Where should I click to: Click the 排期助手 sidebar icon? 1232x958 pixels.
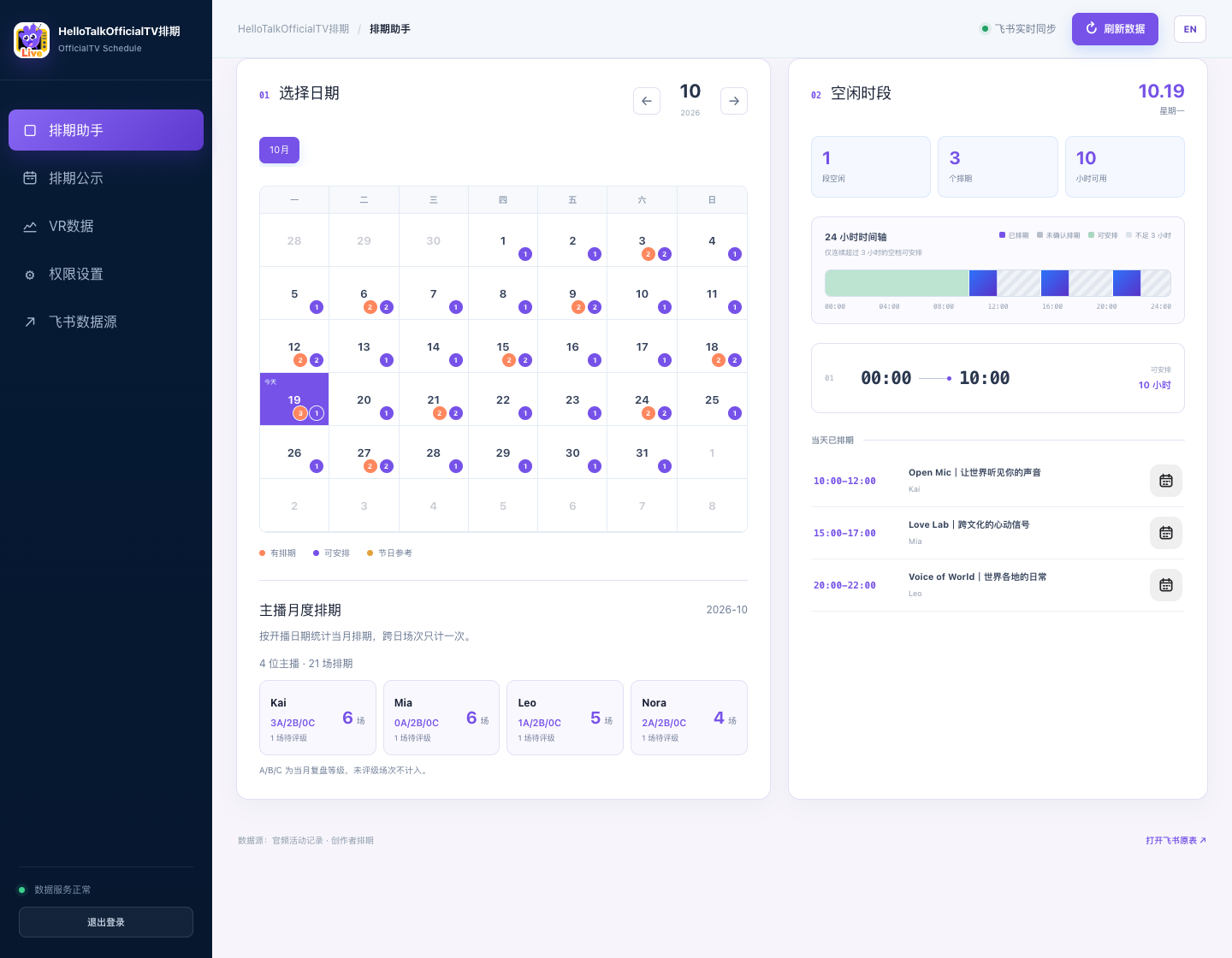30,130
